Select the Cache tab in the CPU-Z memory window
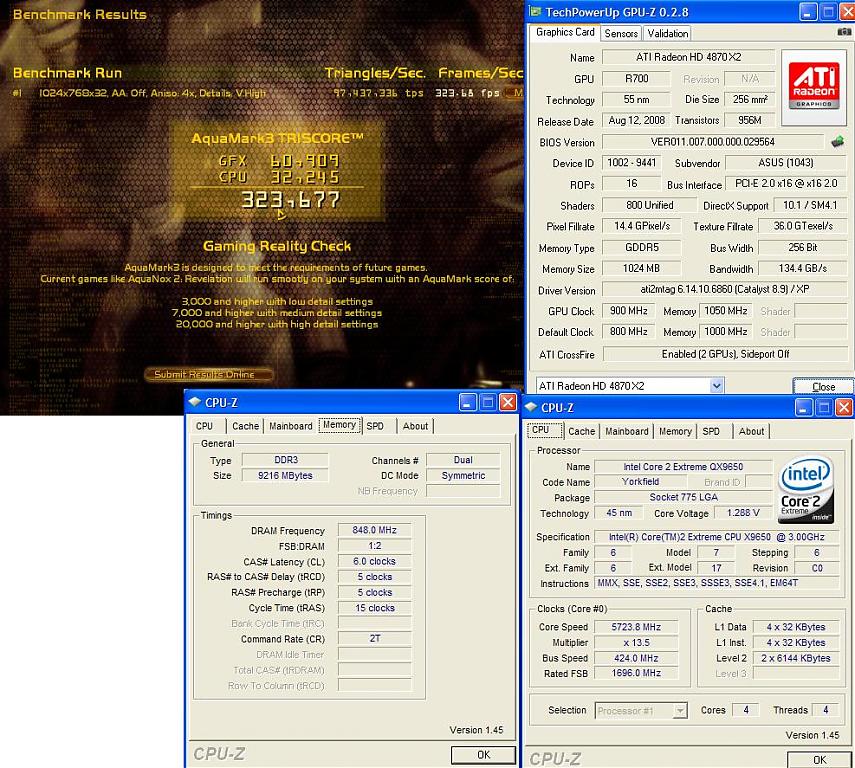 (245, 426)
